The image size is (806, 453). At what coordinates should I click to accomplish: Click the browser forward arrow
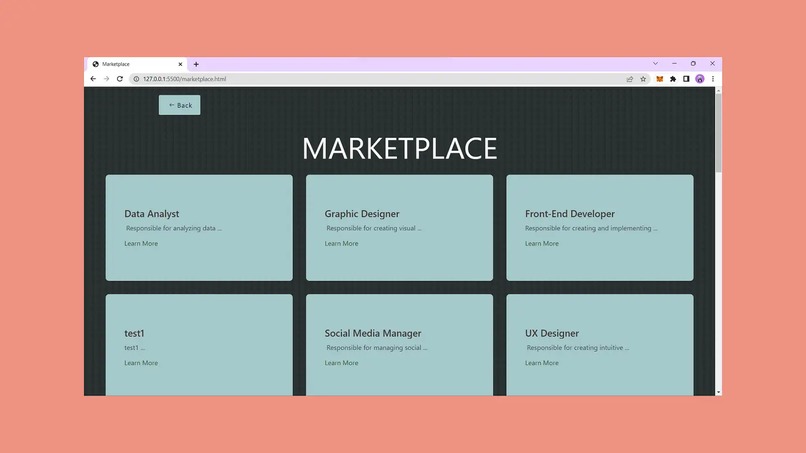tap(106, 79)
